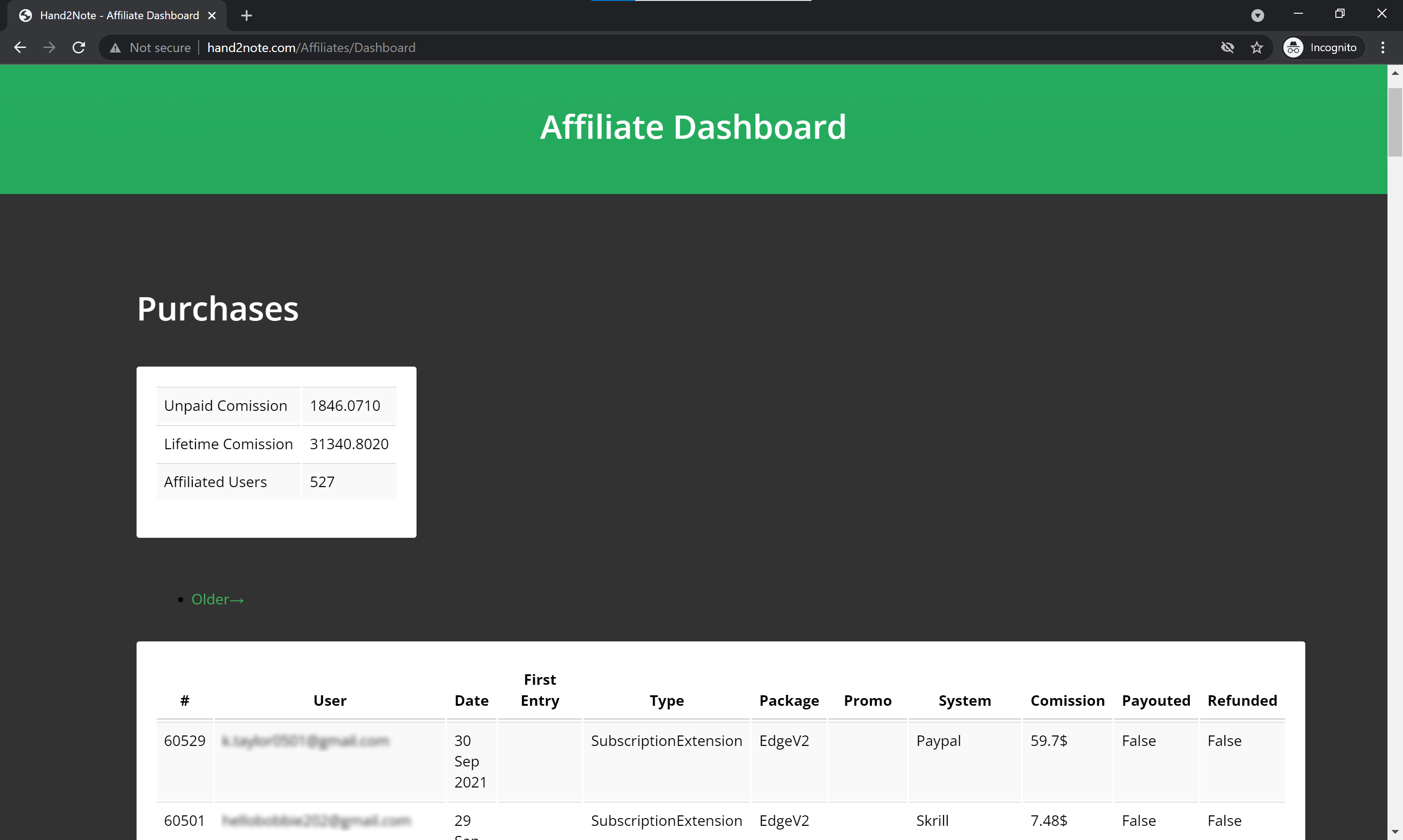
Task: Click the Refunded column header
Action: (x=1242, y=700)
